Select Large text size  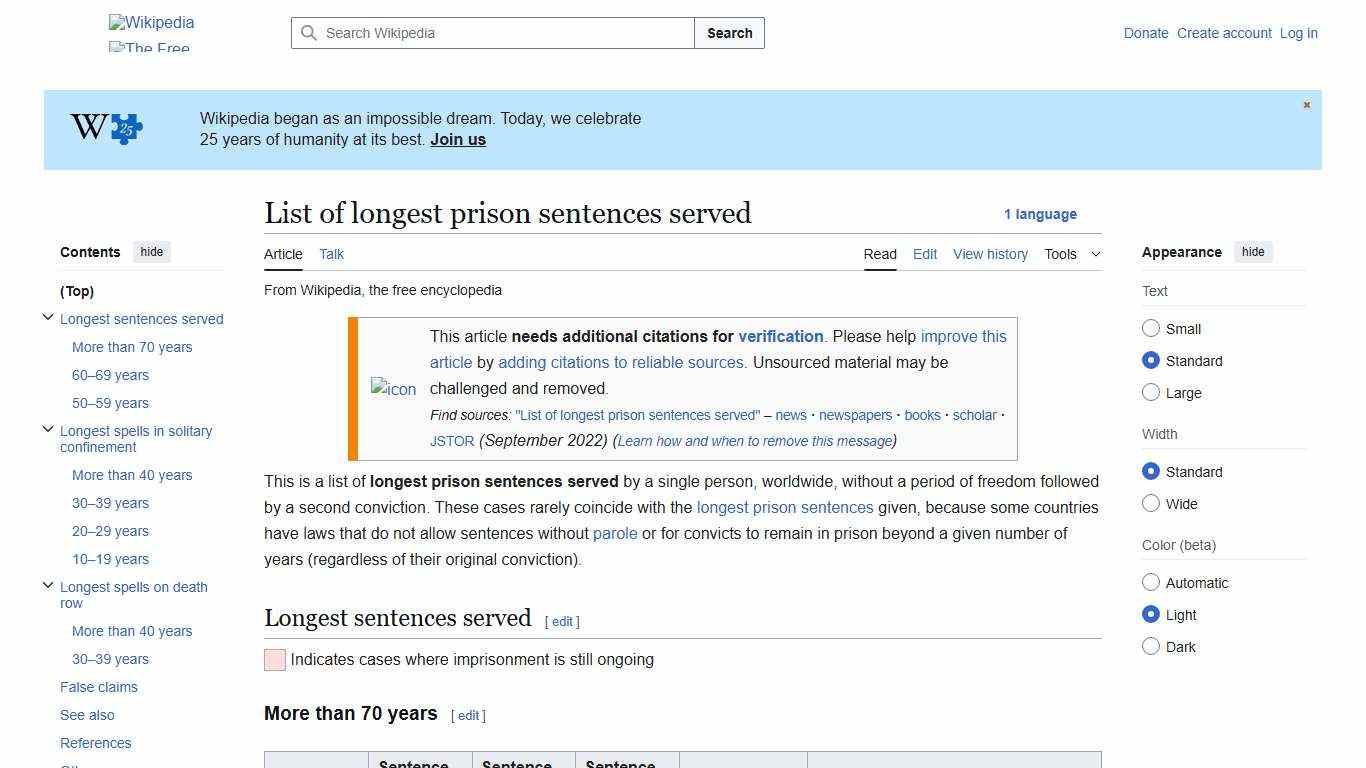[1151, 393]
